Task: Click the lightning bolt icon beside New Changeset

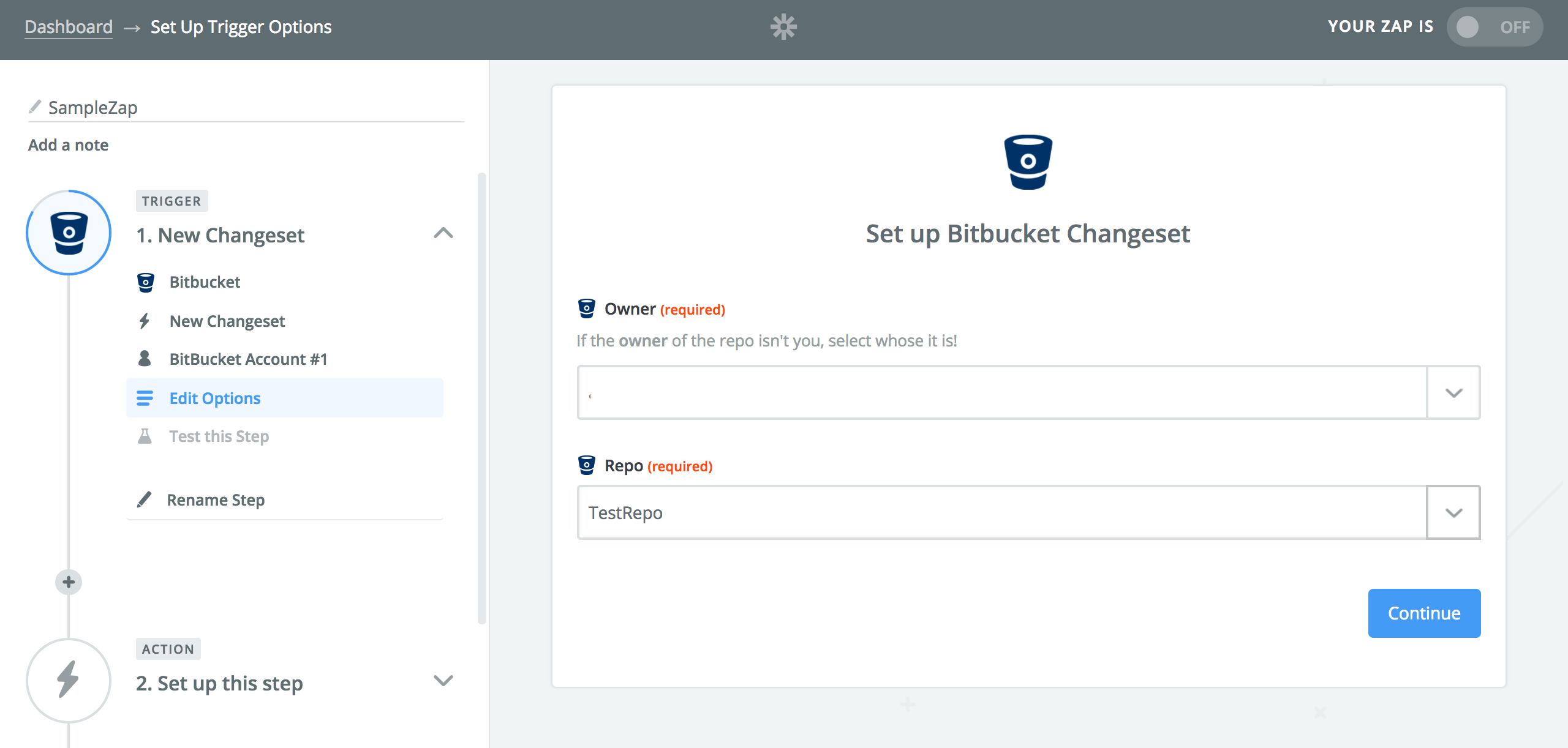Action: click(145, 320)
